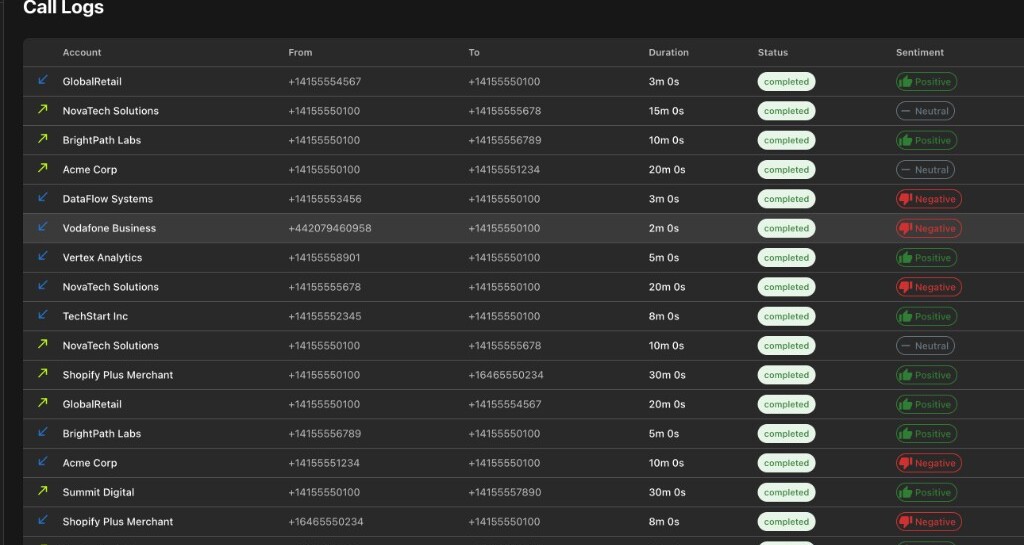Sort by the Duration column header
Viewport: 1024px width, 545px height.
pos(668,52)
